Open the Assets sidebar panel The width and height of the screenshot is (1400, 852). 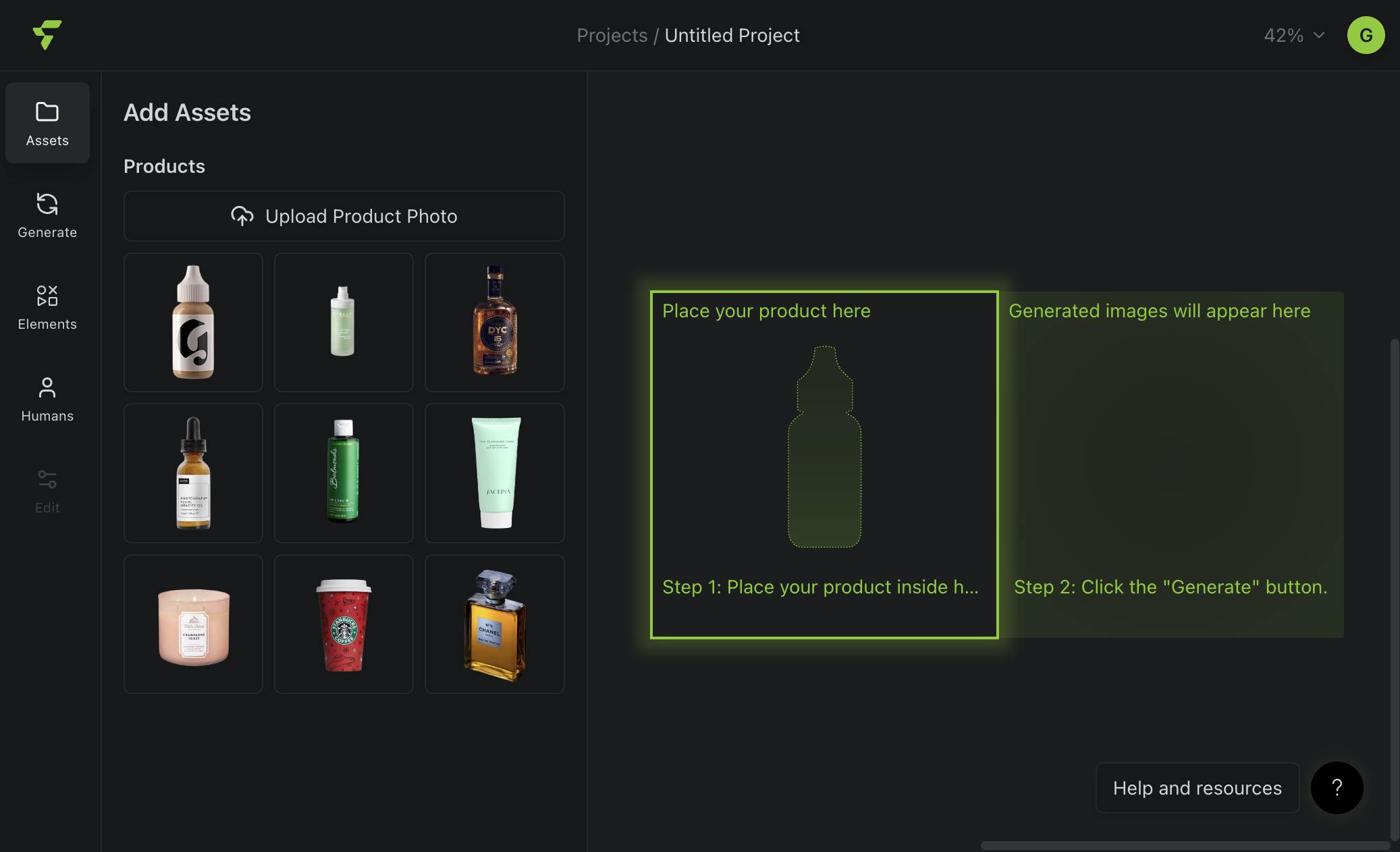coord(47,123)
